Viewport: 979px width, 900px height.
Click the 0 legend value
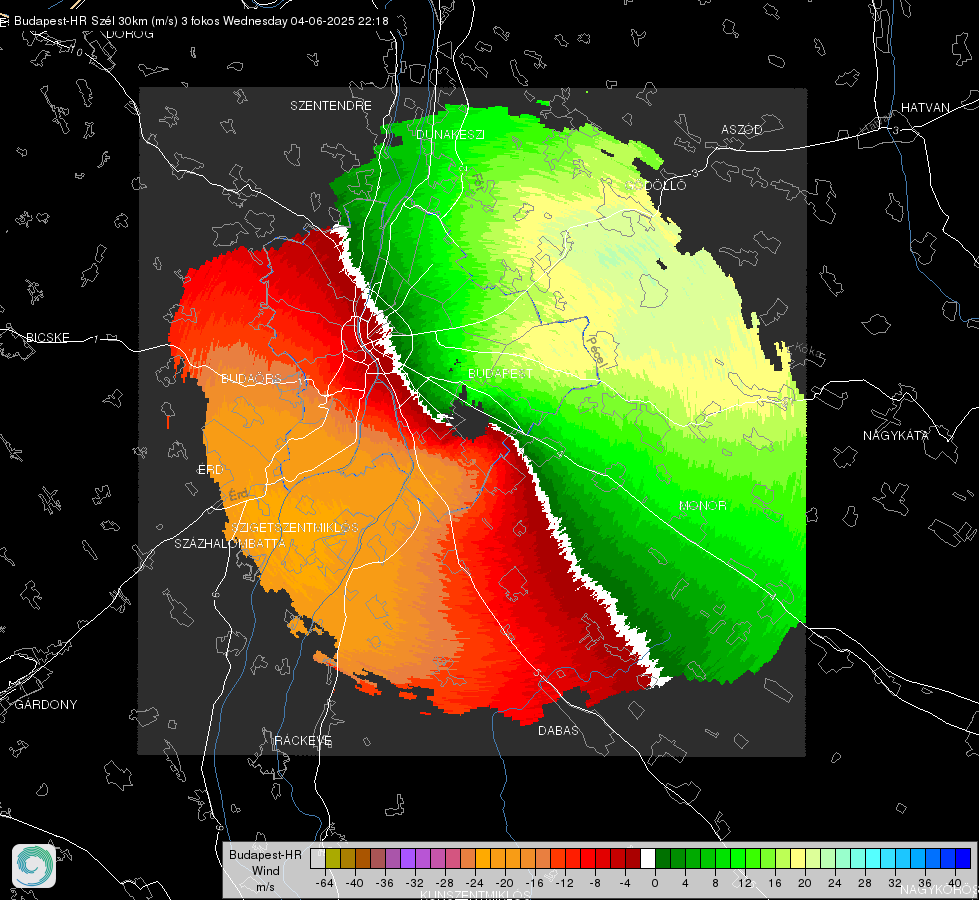point(655,883)
